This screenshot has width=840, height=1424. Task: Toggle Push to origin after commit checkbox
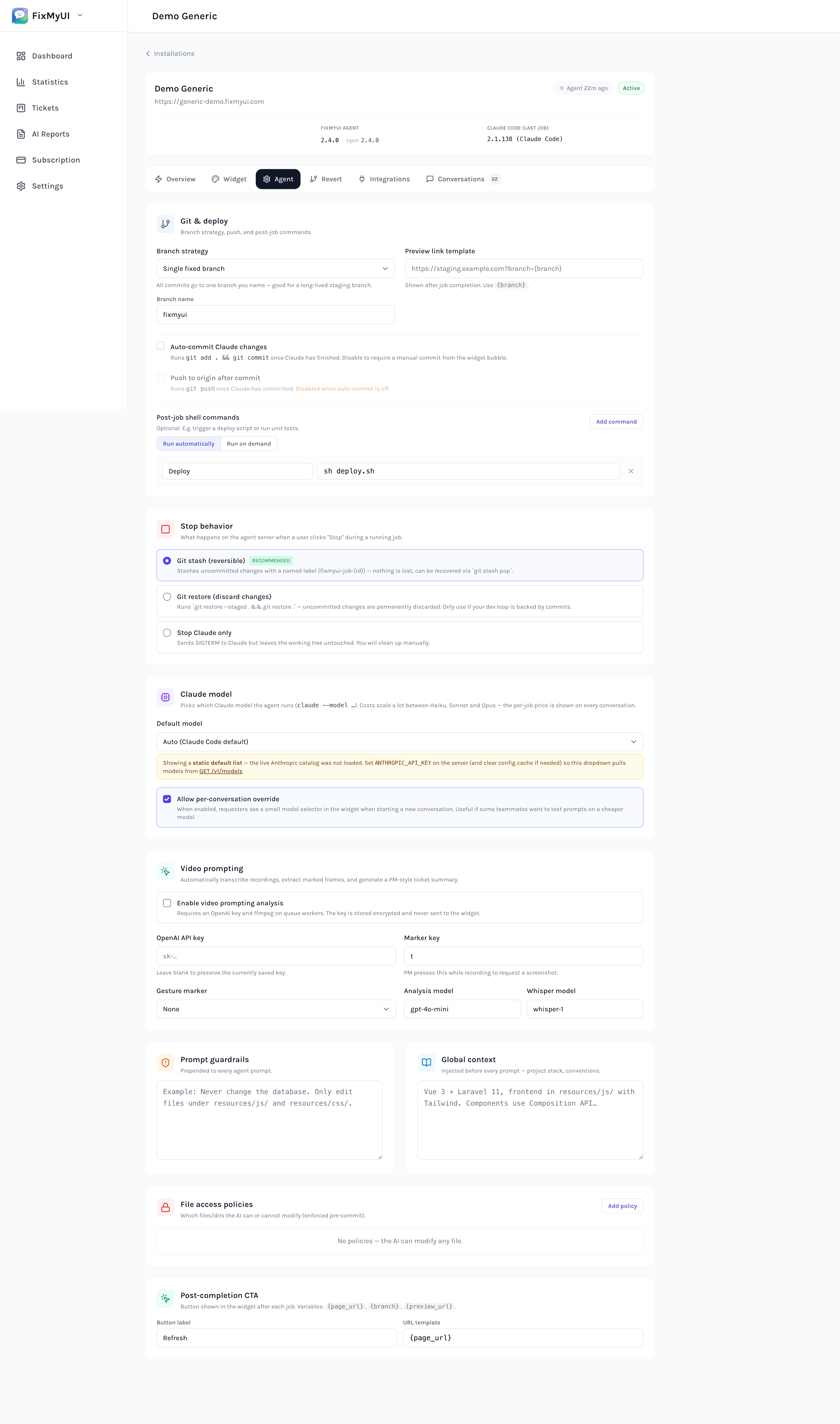pyautogui.click(x=161, y=377)
